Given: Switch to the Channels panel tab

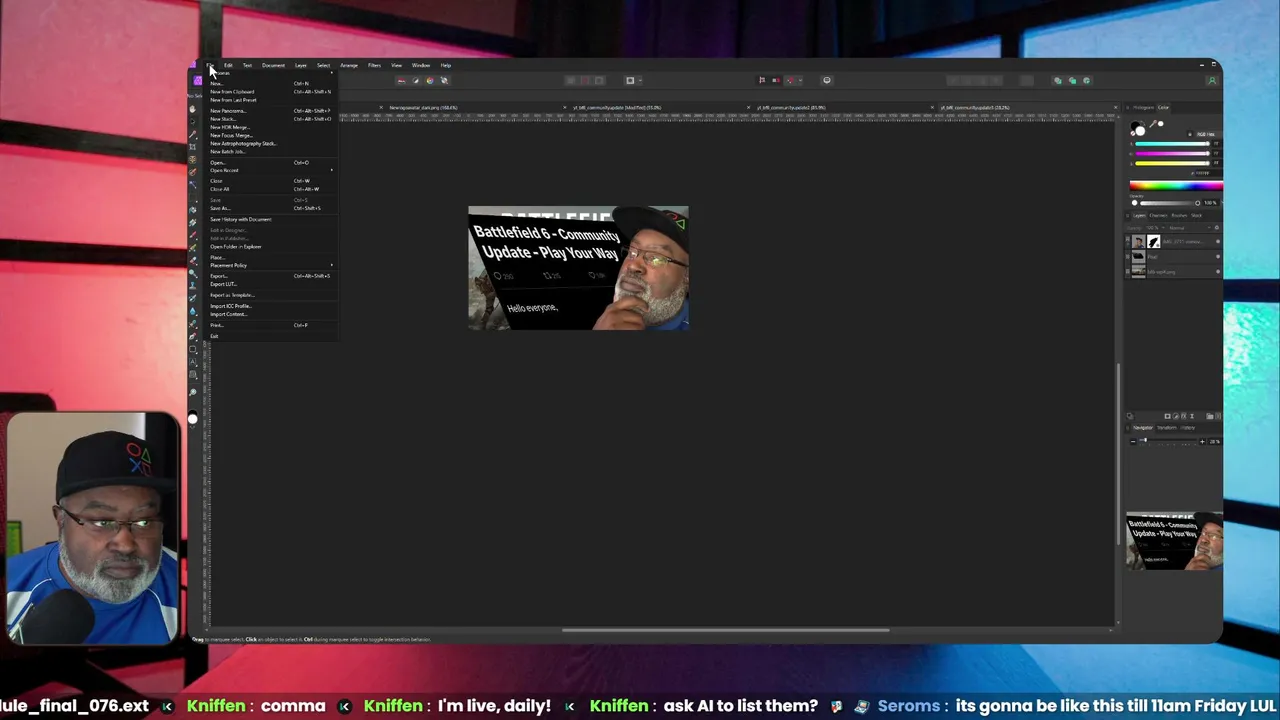Looking at the screenshot, I should tap(1158, 215).
